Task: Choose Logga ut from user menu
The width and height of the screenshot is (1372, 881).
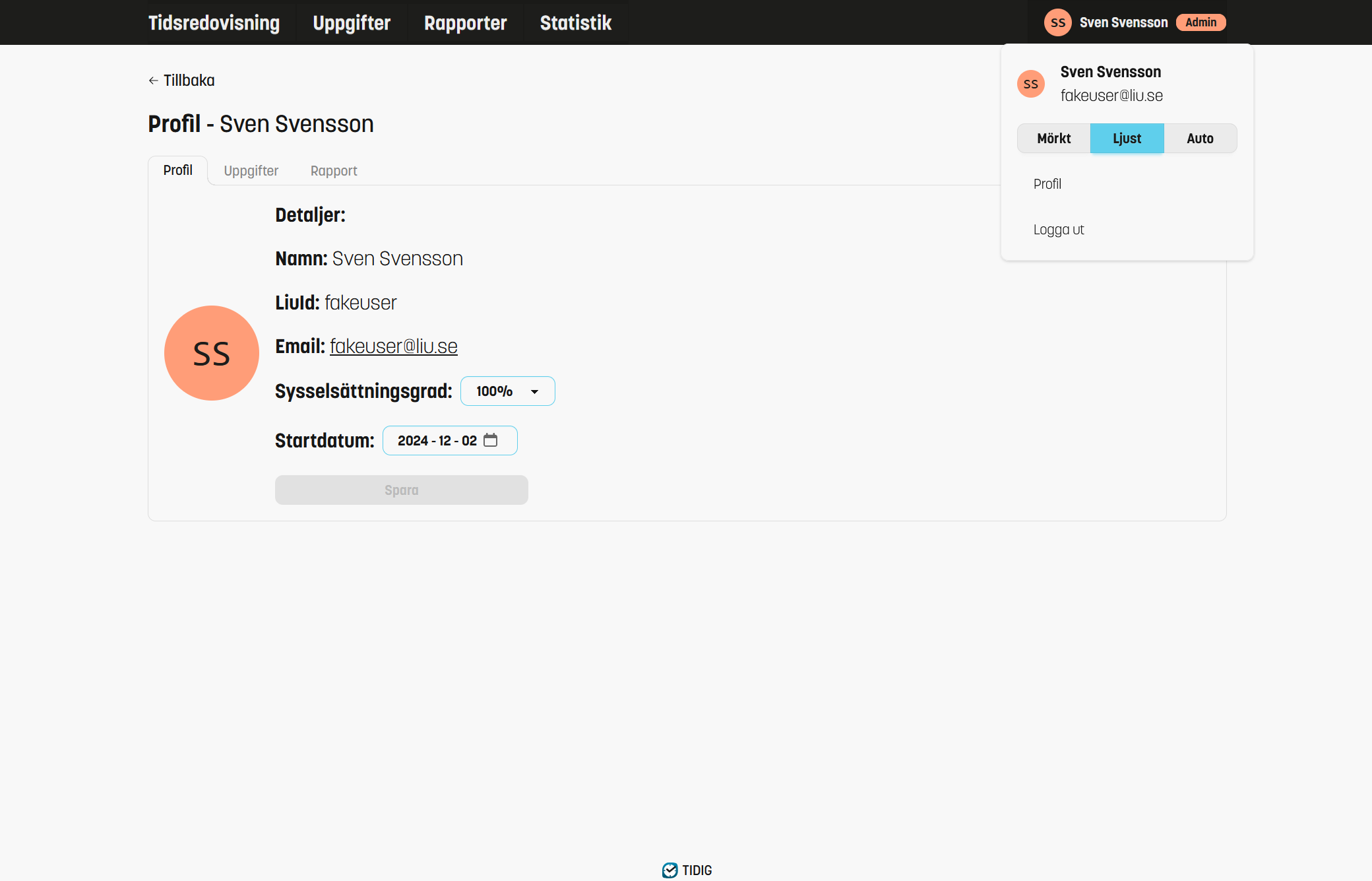Action: tap(1059, 230)
